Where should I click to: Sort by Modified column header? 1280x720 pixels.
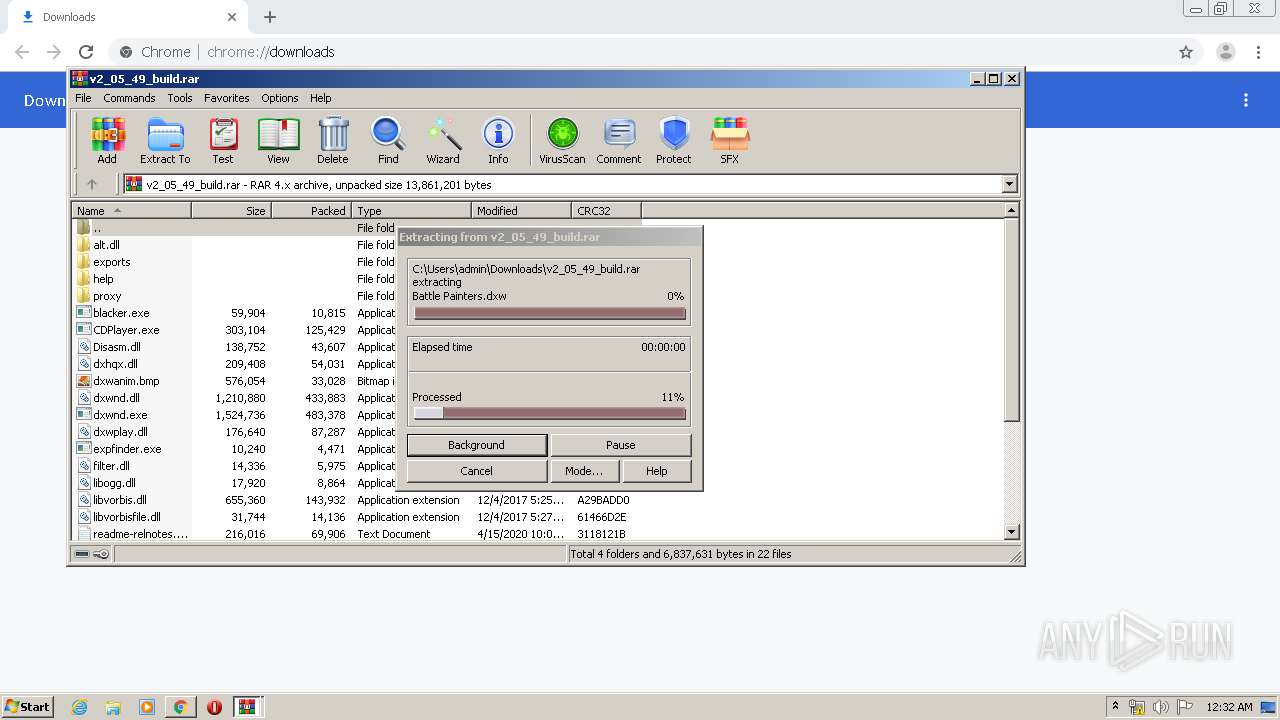(x=521, y=210)
